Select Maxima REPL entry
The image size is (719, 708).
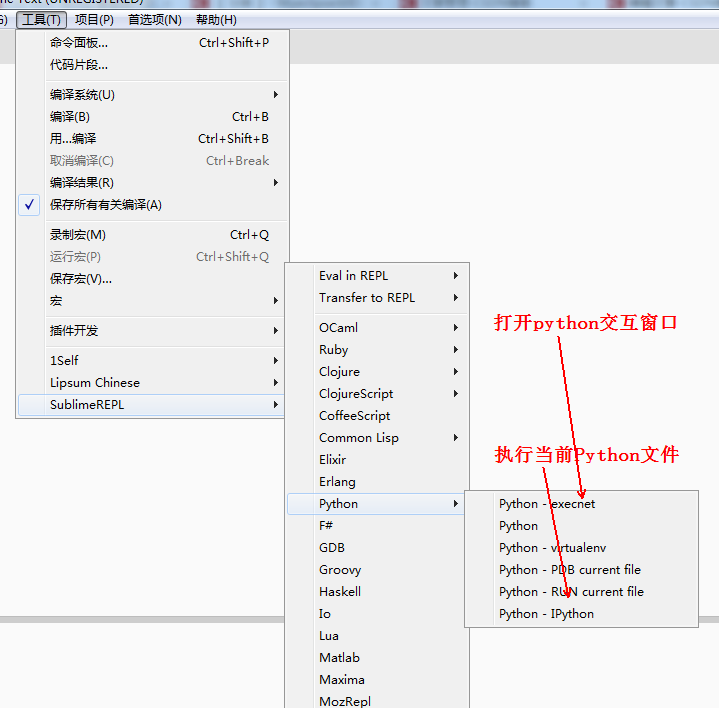tap(377, 680)
